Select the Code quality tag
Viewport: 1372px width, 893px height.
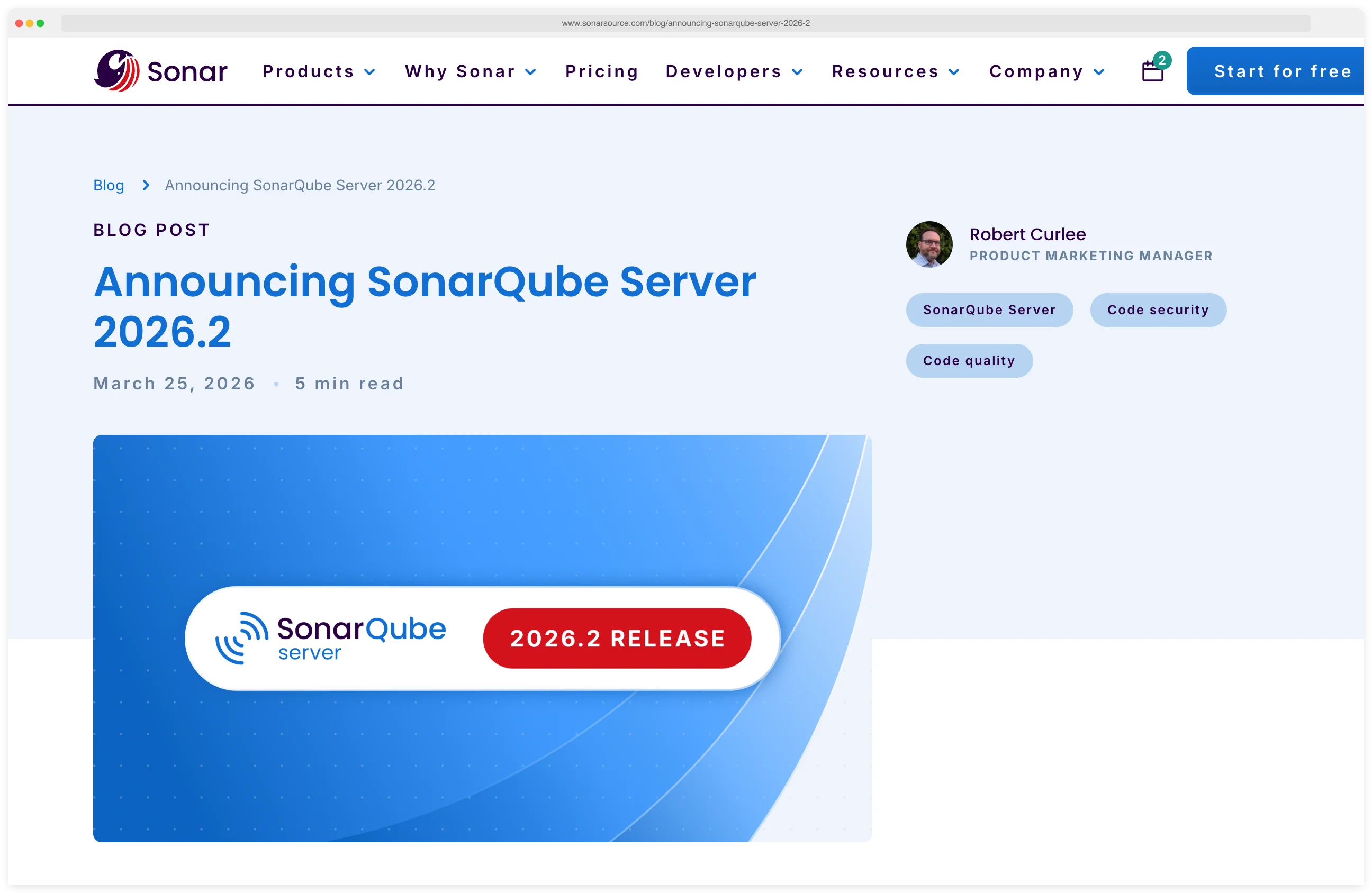coord(969,360)
